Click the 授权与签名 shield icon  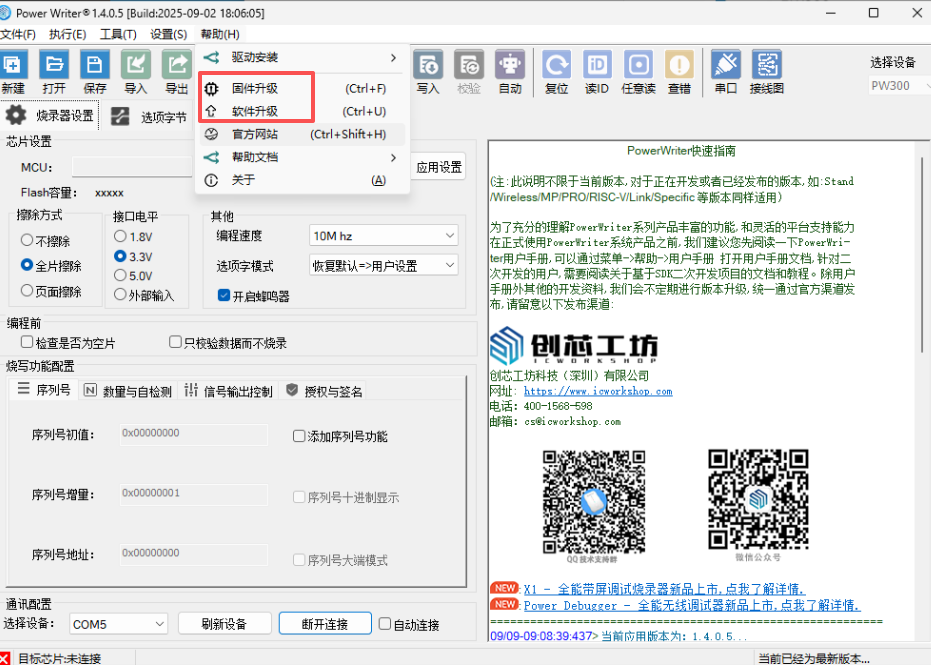pyautogui.click(x=292, y=390)
